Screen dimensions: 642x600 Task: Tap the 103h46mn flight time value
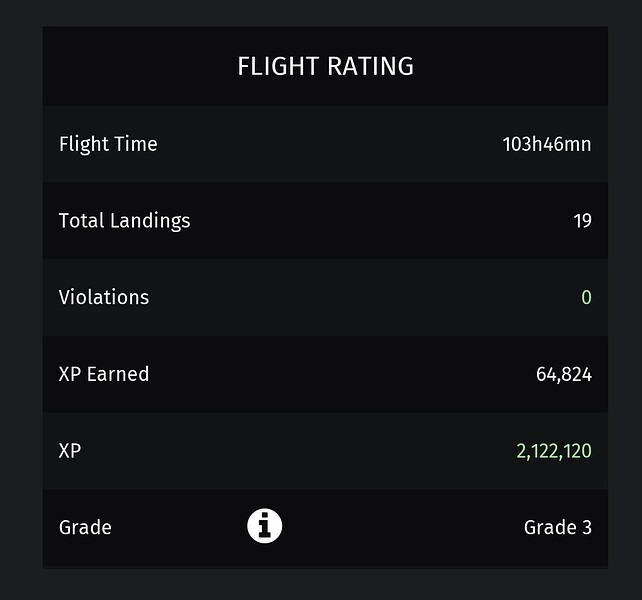pyautogui.click(x=547, y=144)
